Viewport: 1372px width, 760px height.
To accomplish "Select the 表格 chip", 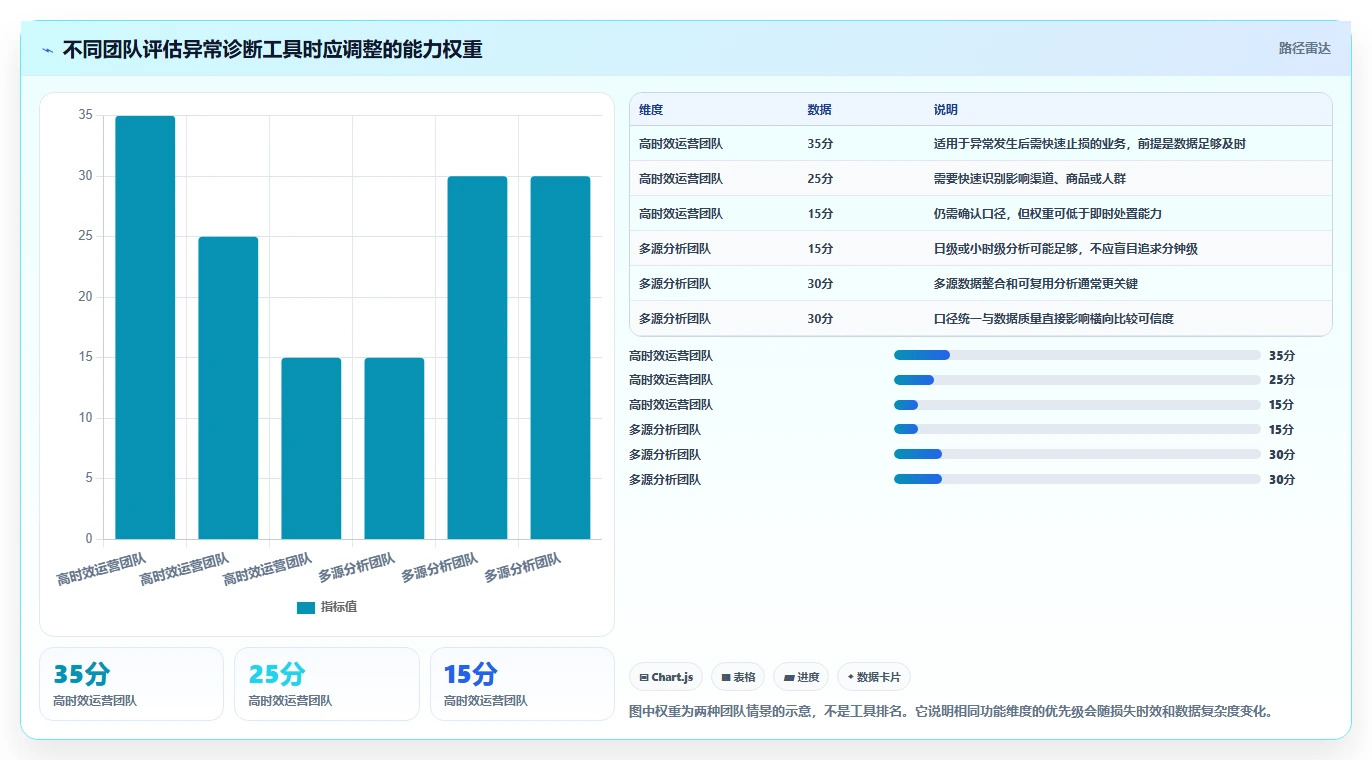I will pos(738,677).
